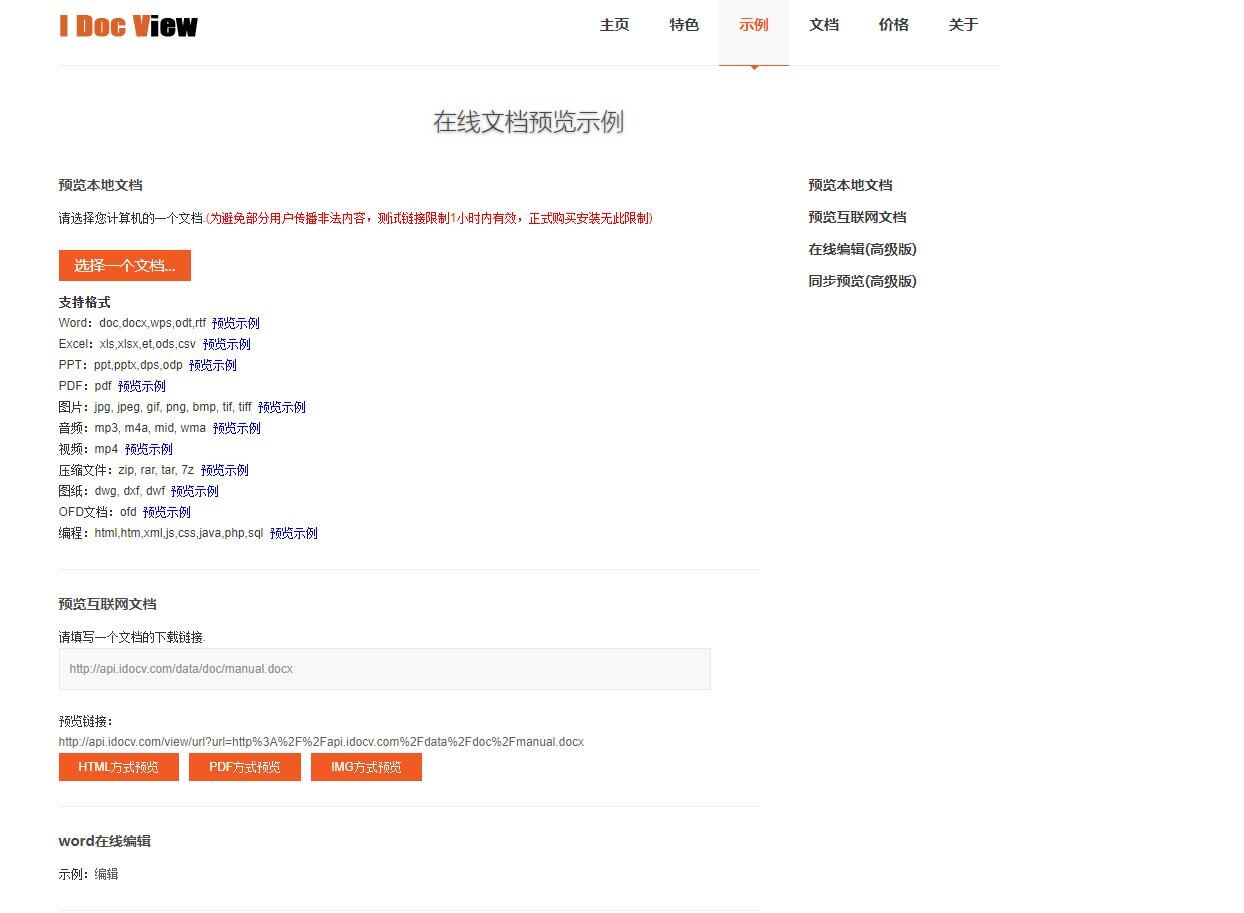Click the I Doc View logo

click(128, 26)
